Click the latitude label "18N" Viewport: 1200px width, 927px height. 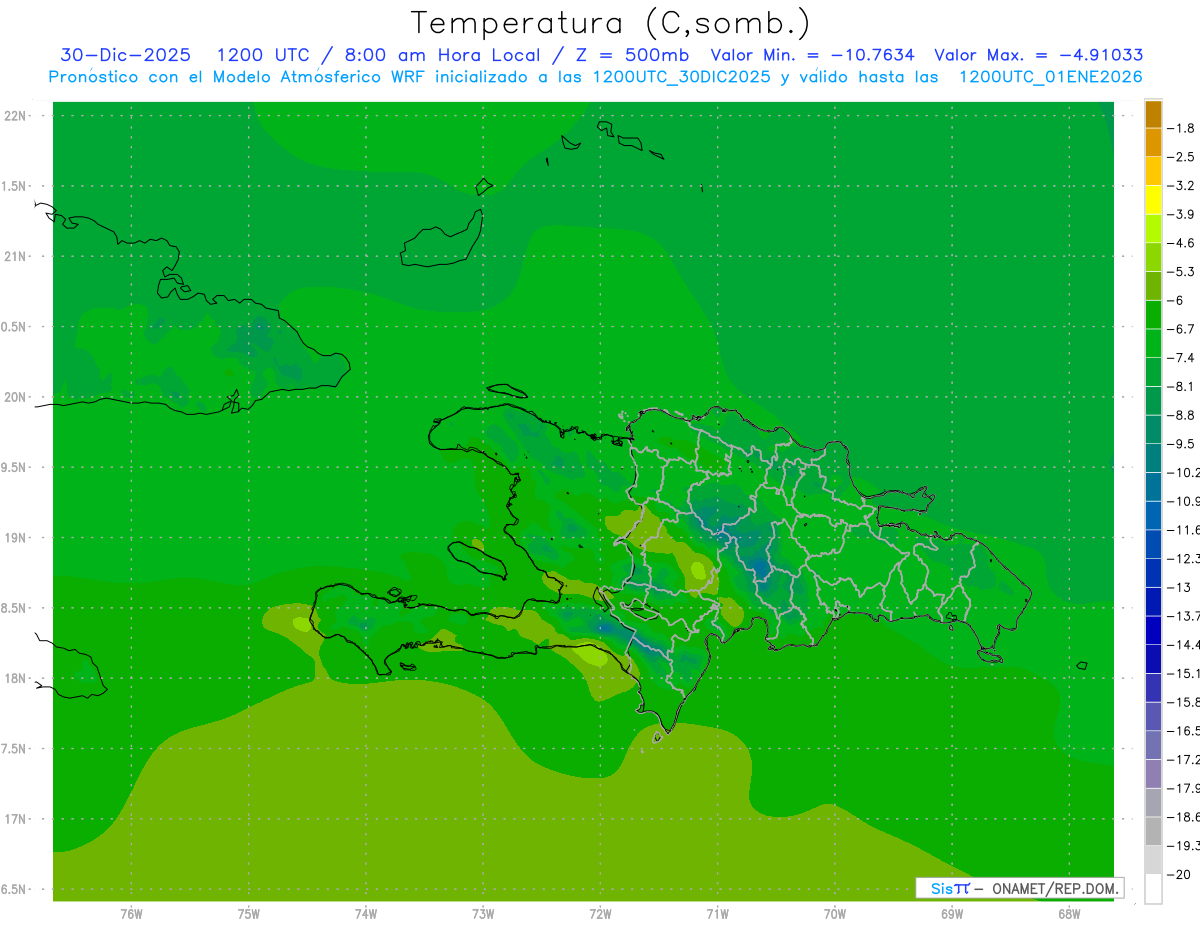[x=15, y=678]
